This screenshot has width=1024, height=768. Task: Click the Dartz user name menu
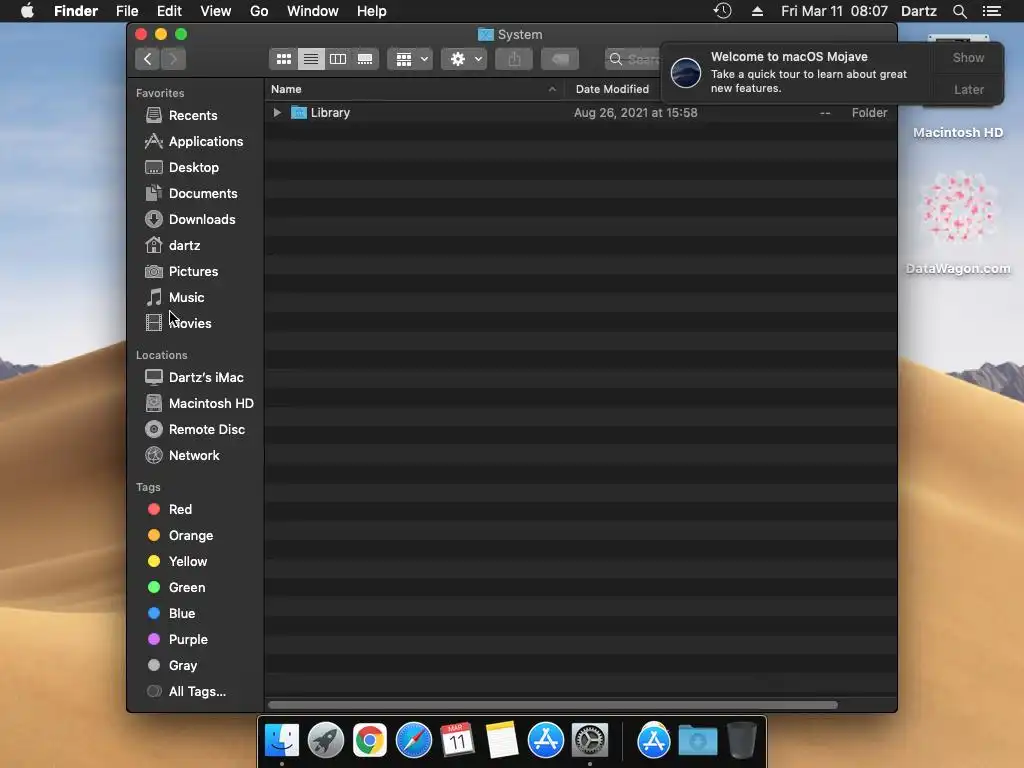[x=919, y=11]
